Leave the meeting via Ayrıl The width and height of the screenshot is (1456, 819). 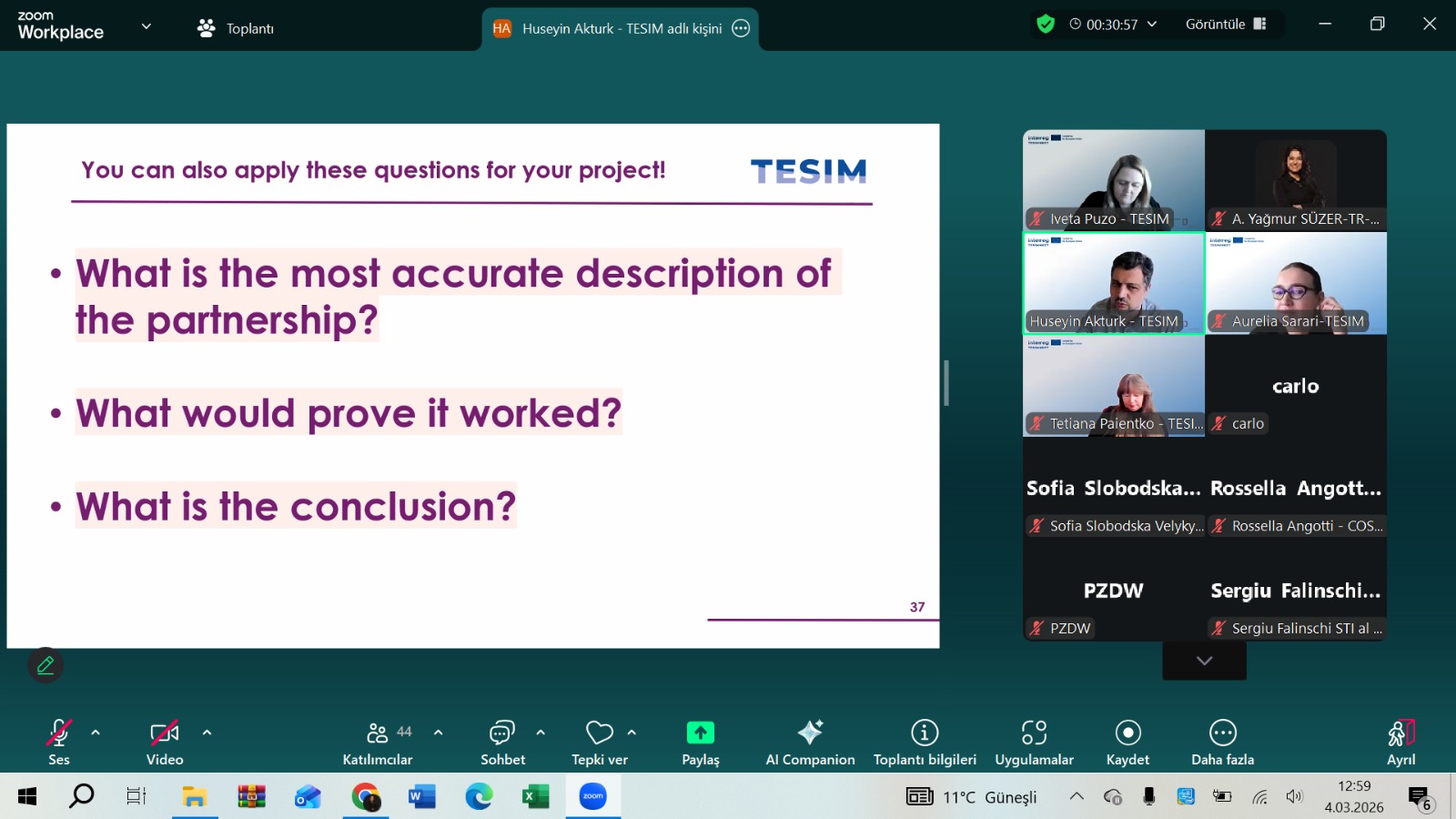click(x=1400, y=742)
